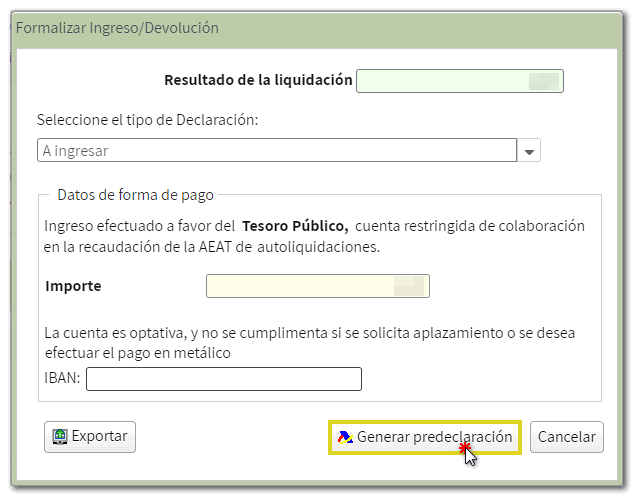Click the bold 'Importe' label

tap(73, 287)
